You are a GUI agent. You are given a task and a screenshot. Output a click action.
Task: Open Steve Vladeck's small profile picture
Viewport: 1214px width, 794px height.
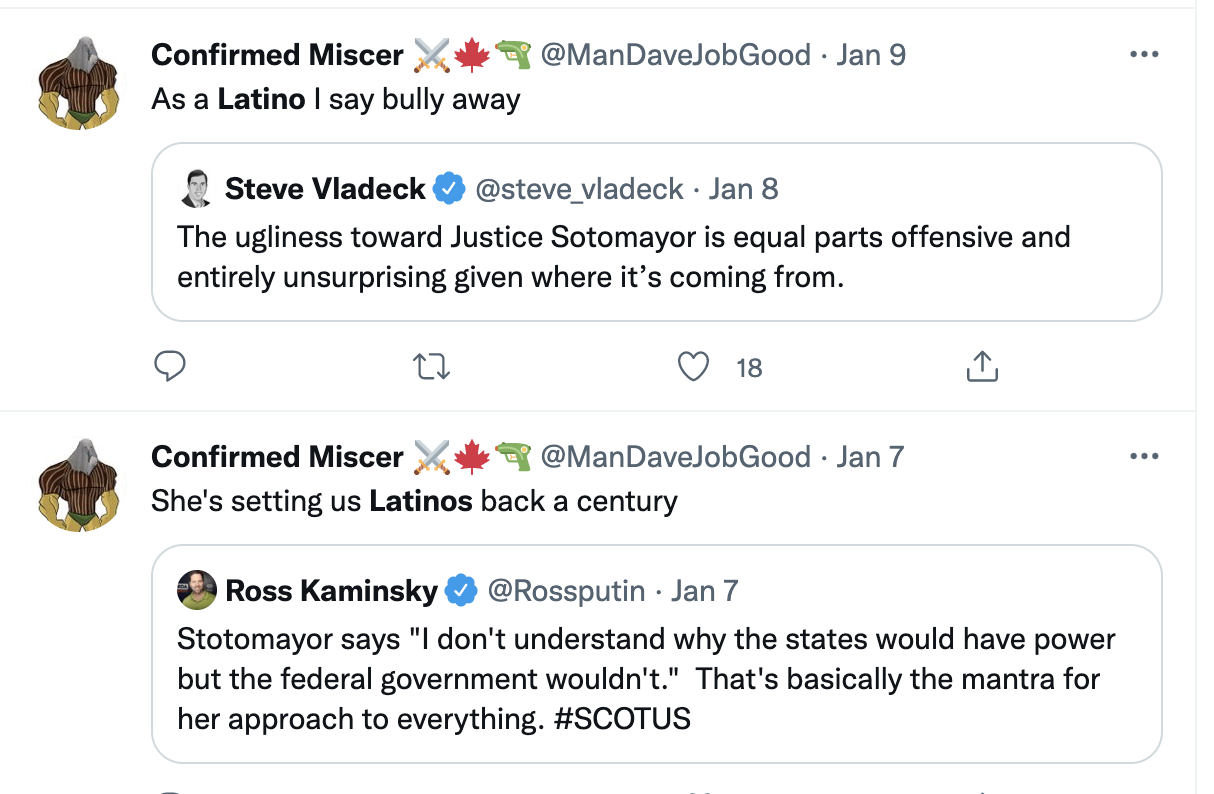coord(196,188)
